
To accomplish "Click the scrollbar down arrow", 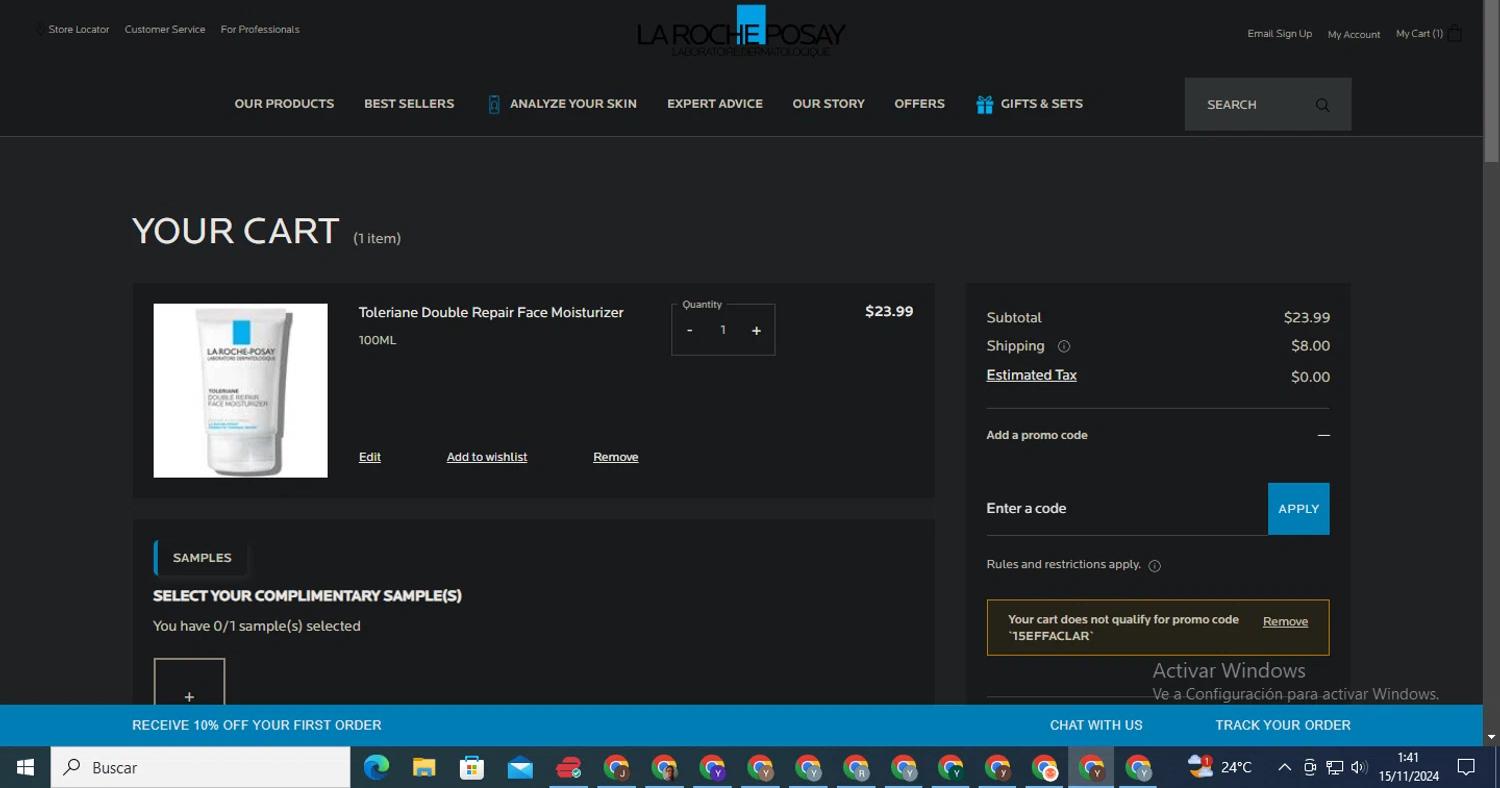I will point(1491,737).
